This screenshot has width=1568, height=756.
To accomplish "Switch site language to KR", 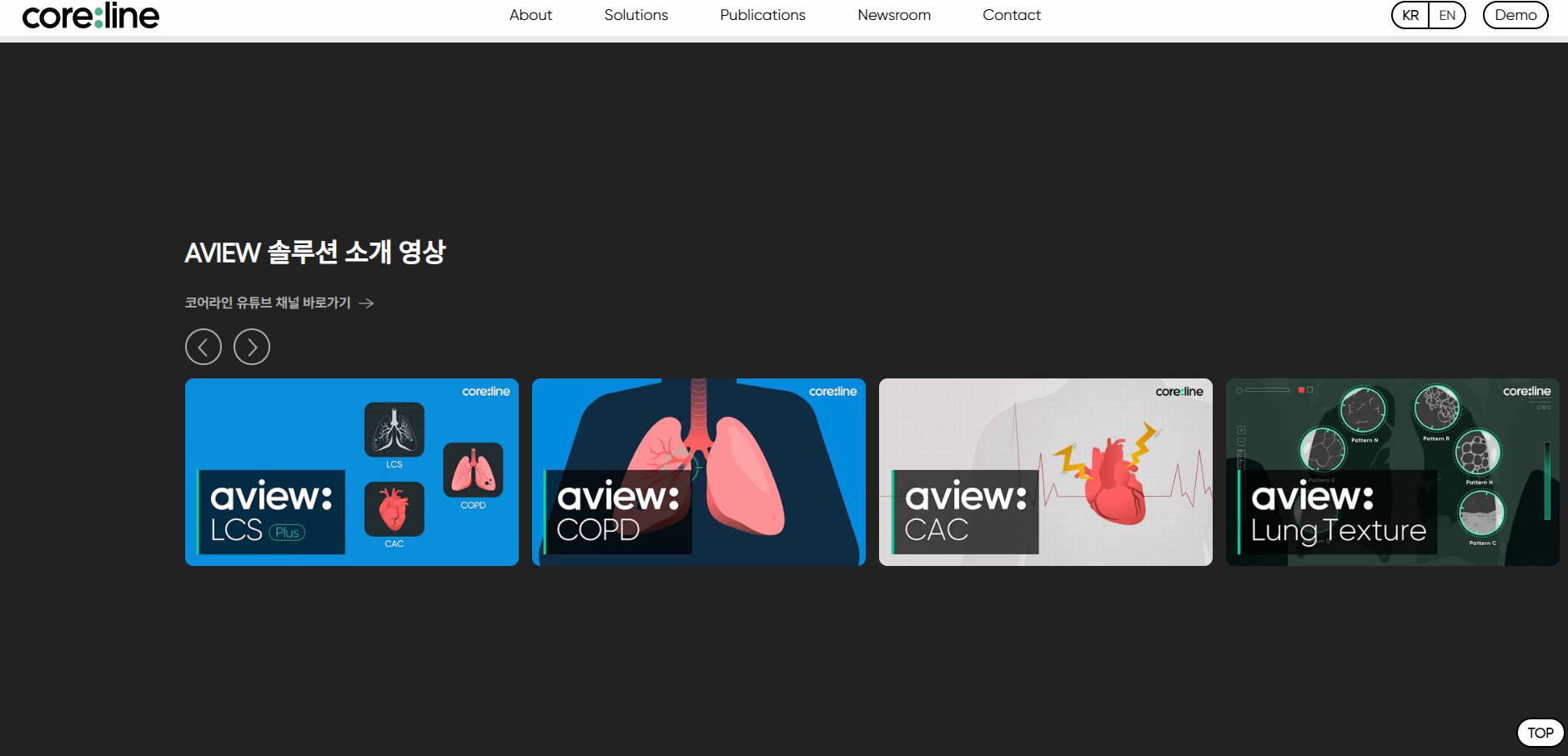I will 1410,15.
